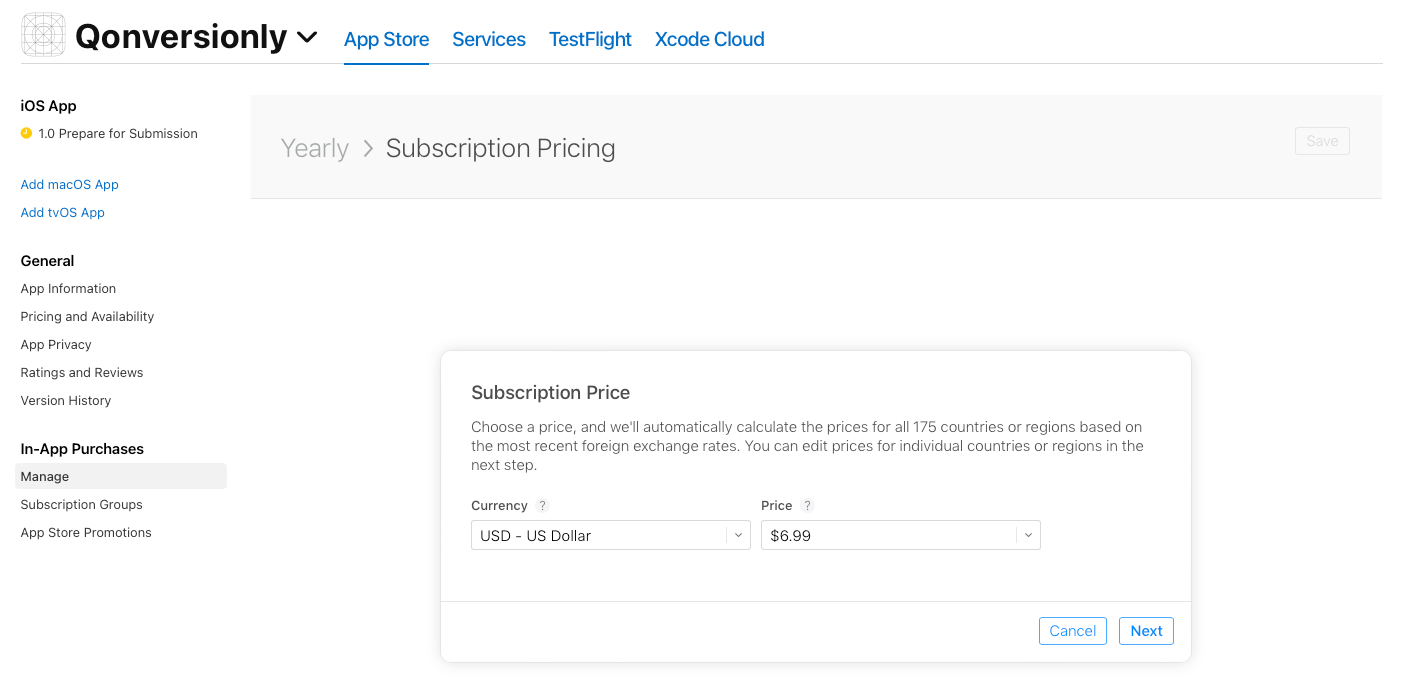
Task: Switch to the Services tab
Action: click(489, 39)
